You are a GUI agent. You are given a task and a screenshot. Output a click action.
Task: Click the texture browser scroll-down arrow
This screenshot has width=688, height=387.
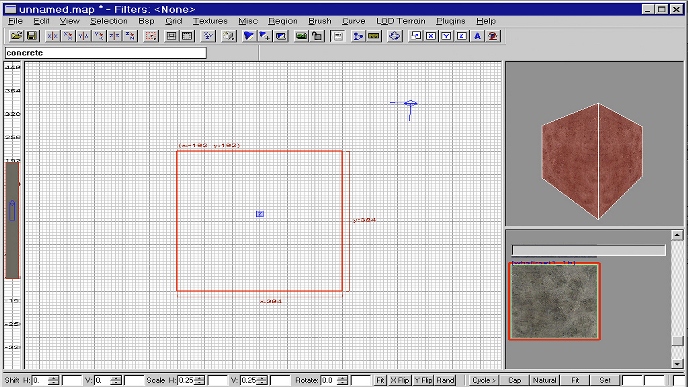pyautogui.click(x=677, y=364)
